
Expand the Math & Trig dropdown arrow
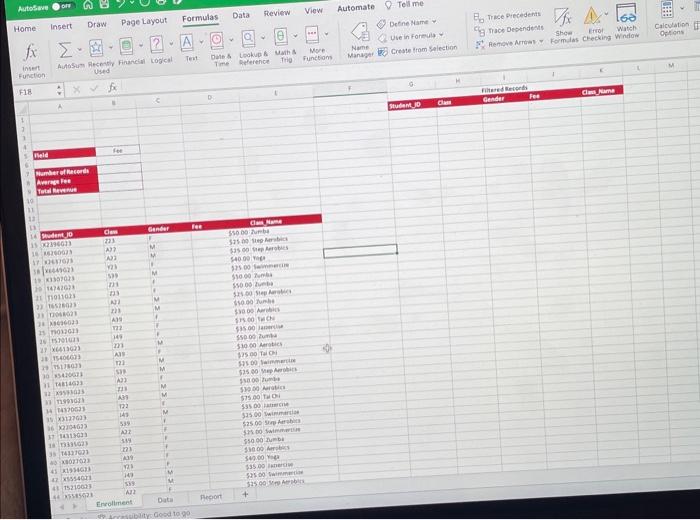point(295,36)
